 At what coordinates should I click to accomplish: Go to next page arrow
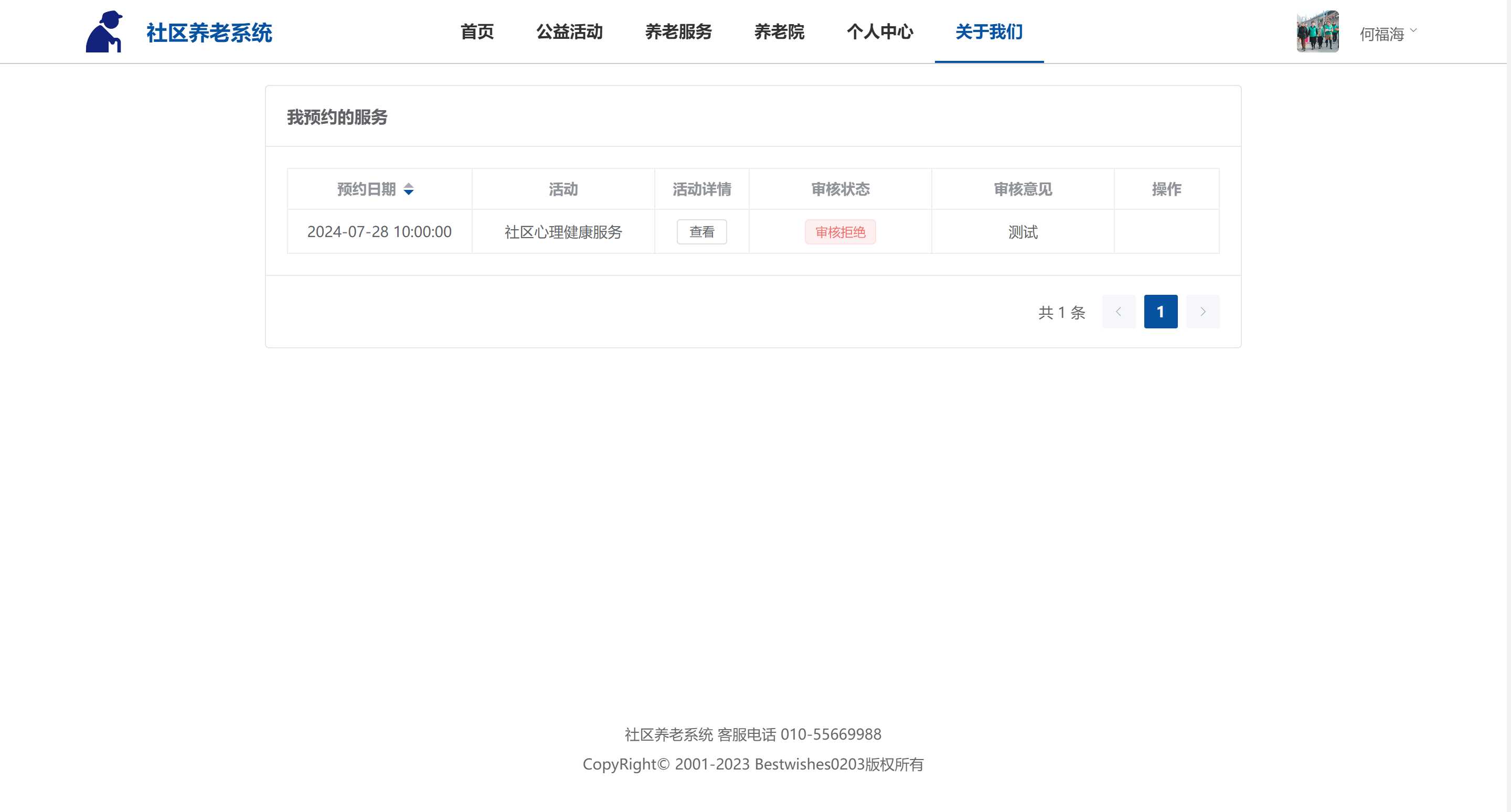[x=1202, y=312]
